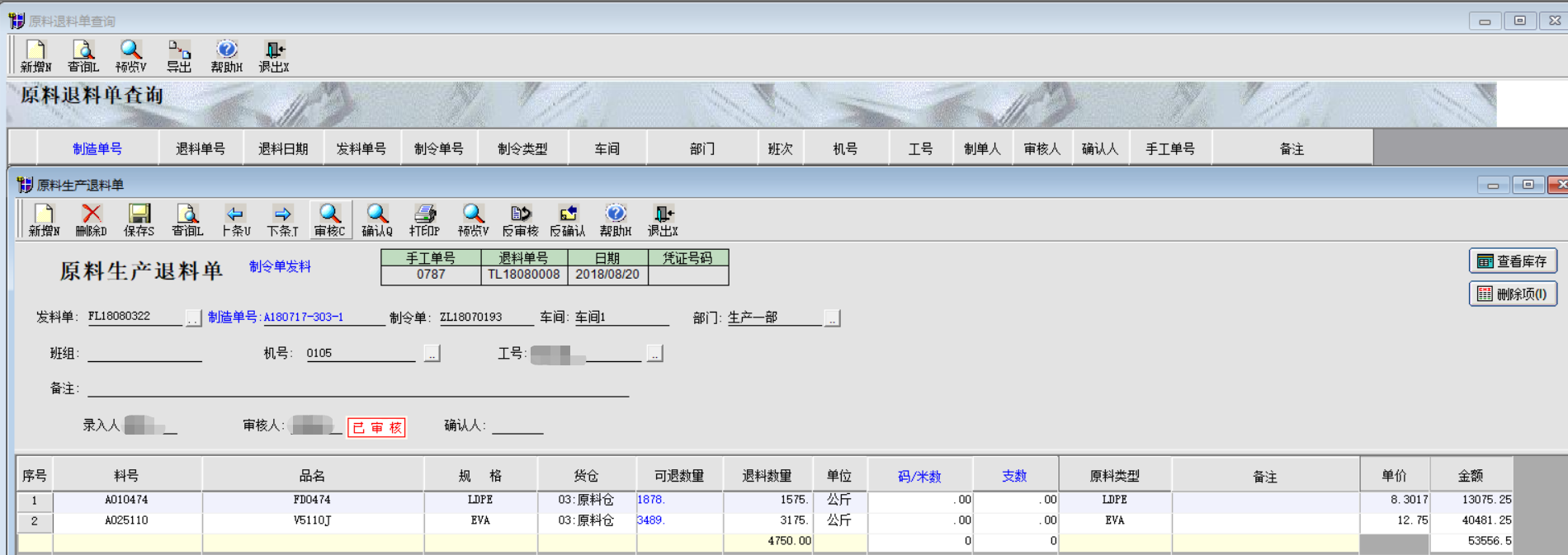Image resolution: width=1568 pixels, height=555 pixels.
Task: Click 手工单号 value 0787
Action: pos(431,275)
